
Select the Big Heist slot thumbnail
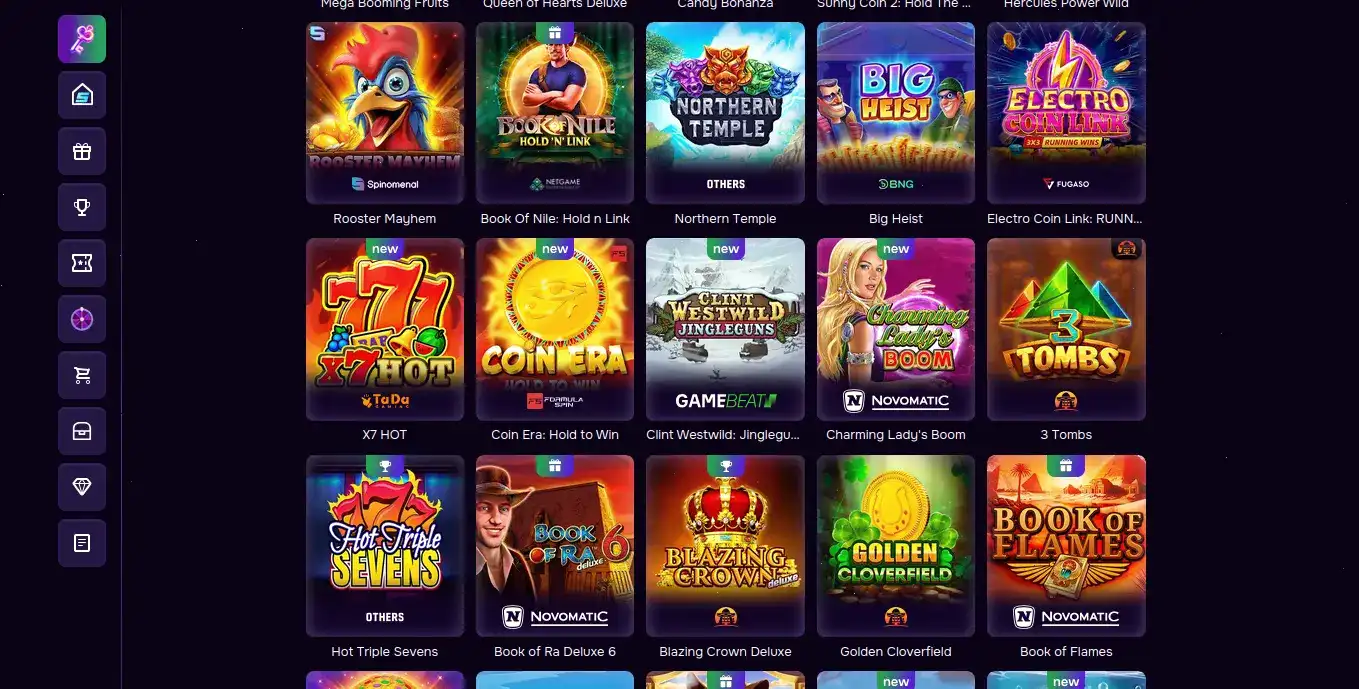[896, 113]
